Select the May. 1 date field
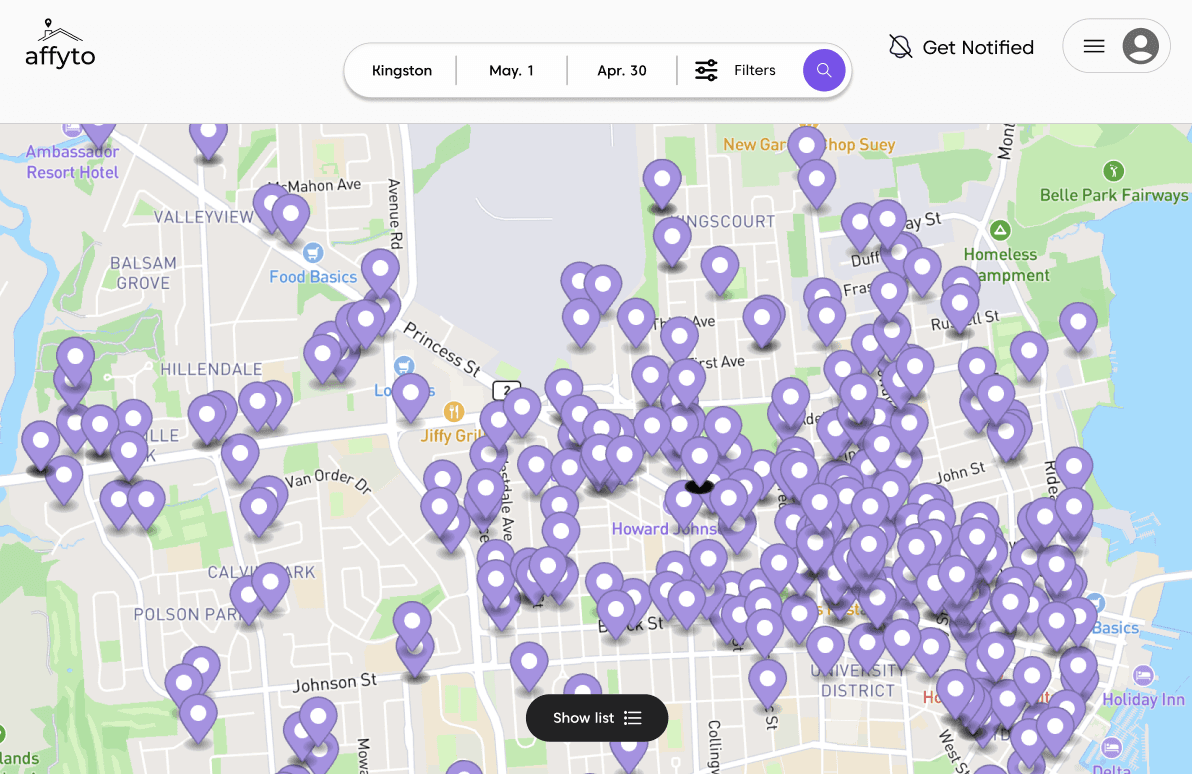This screenshot has width=1192, height=774. click(512, 70)
